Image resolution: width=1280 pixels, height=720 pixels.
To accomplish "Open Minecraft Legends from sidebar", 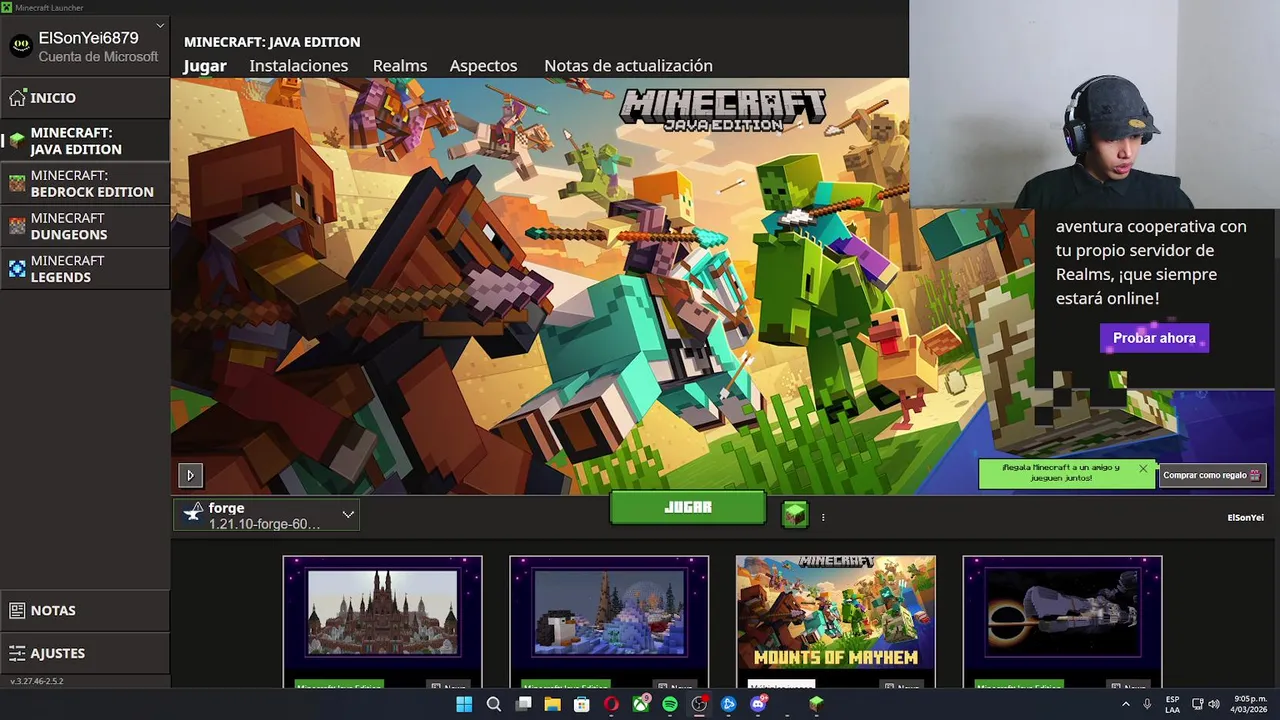I will (x=85, y=268).
